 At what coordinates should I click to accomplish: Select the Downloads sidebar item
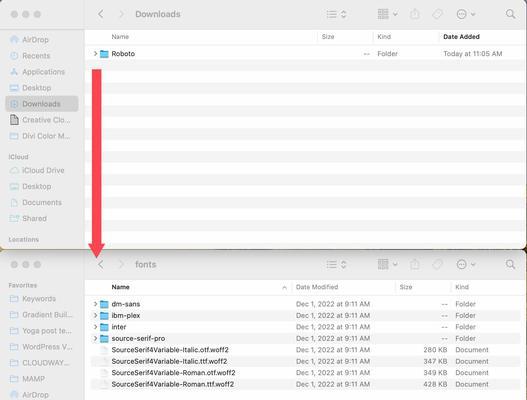pos(42,104)
